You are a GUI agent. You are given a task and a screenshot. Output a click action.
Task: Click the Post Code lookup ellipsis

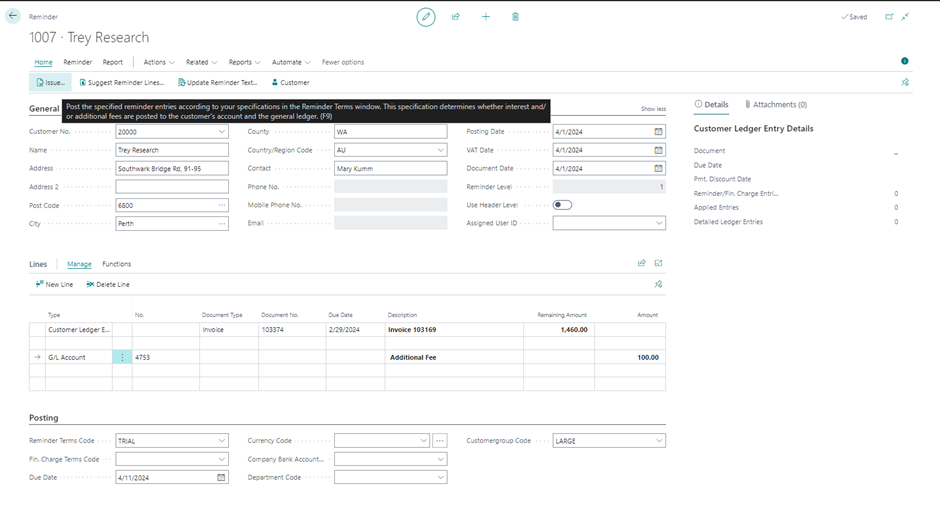point(222,205)
